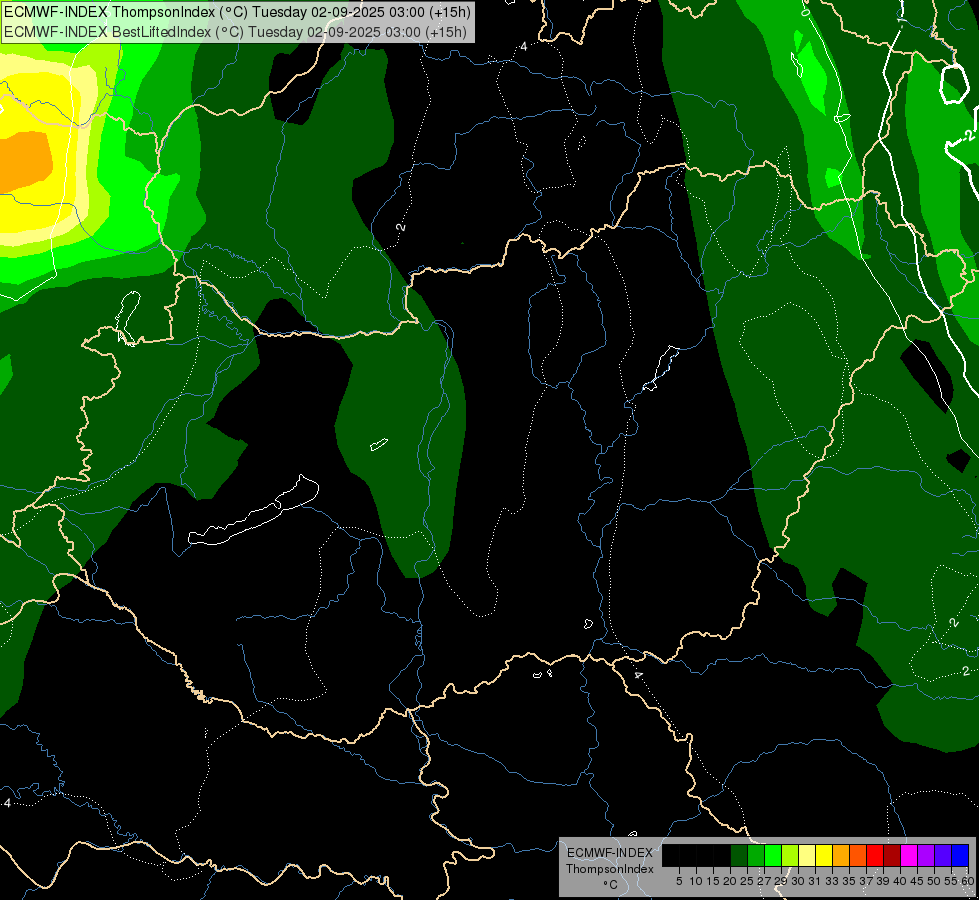Click the ECMWF-INDEX BestLiftedIndex title line
Viewport: 979px width, 900px height.
235,31
